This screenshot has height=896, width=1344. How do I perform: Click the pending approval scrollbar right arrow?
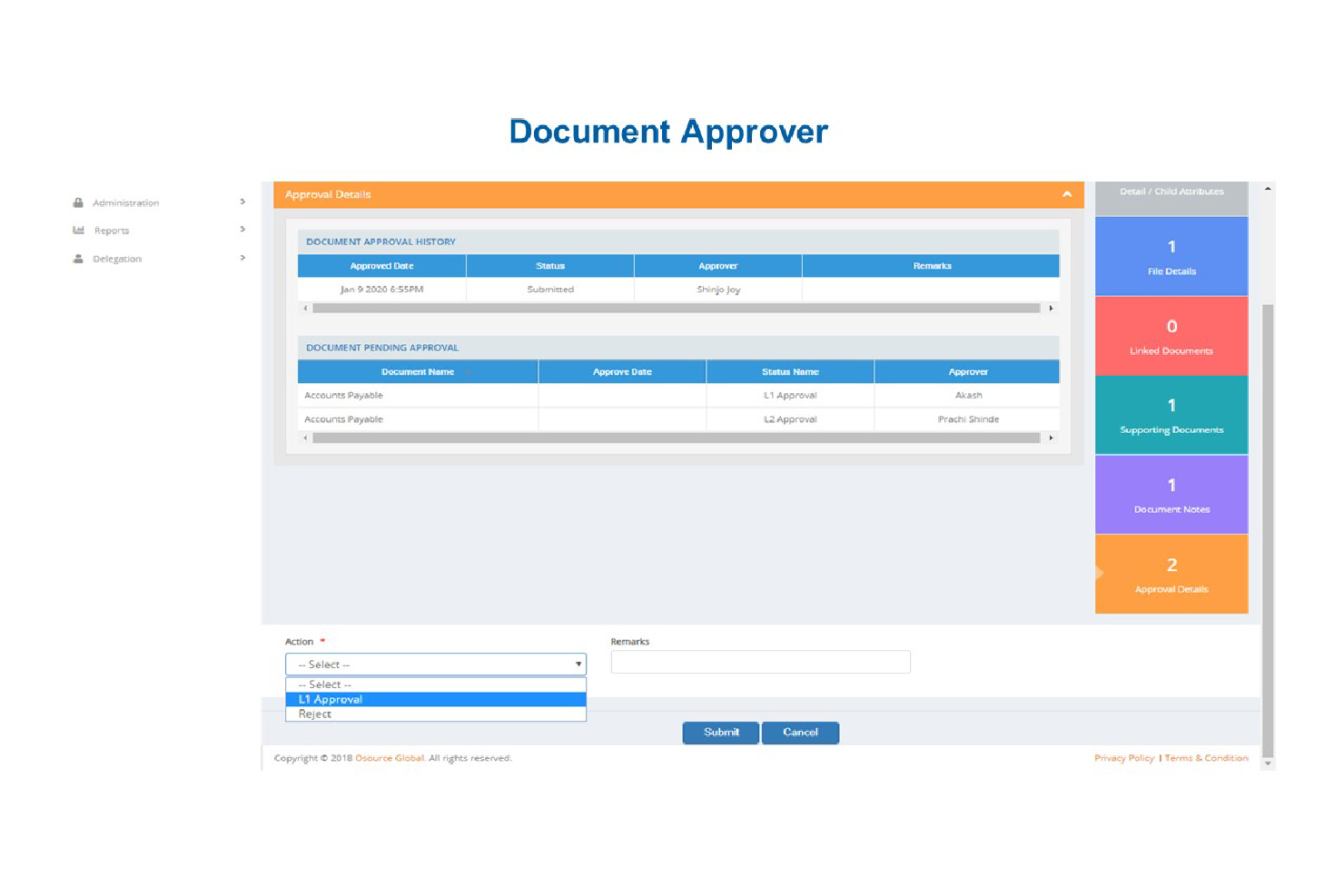point(1051,438)
